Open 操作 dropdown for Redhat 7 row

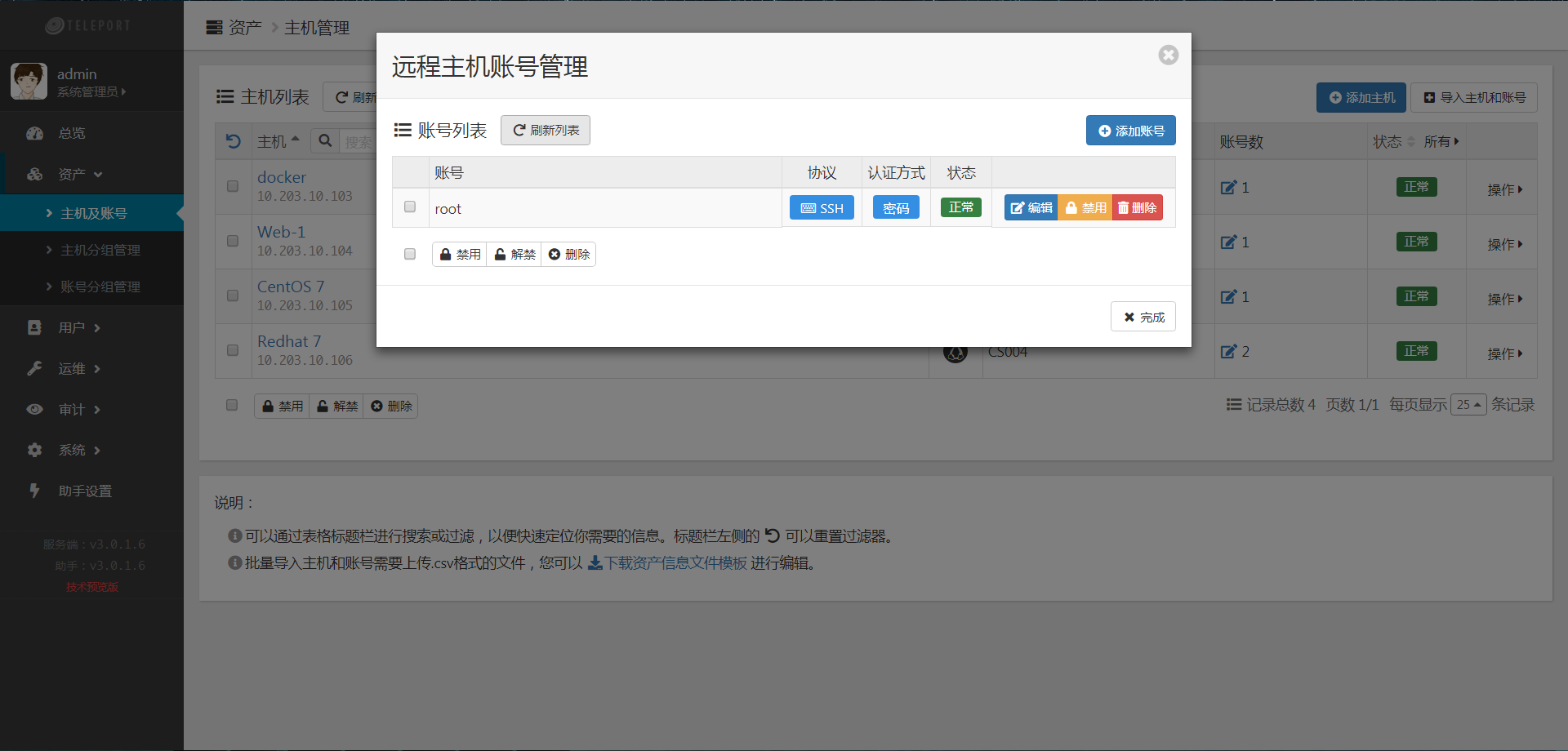pos(1505,353)
